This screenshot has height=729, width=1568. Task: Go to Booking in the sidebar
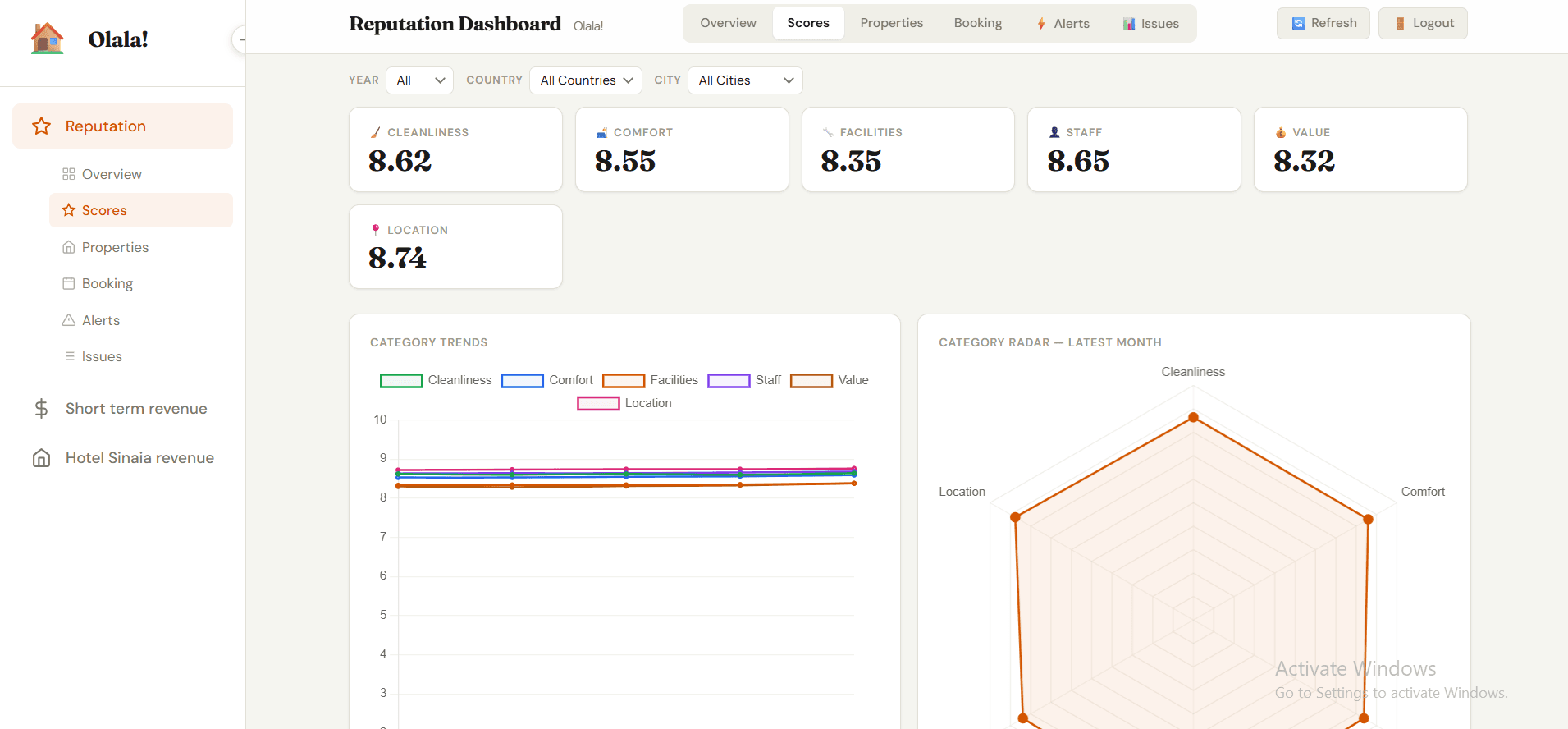pos(141,283)
